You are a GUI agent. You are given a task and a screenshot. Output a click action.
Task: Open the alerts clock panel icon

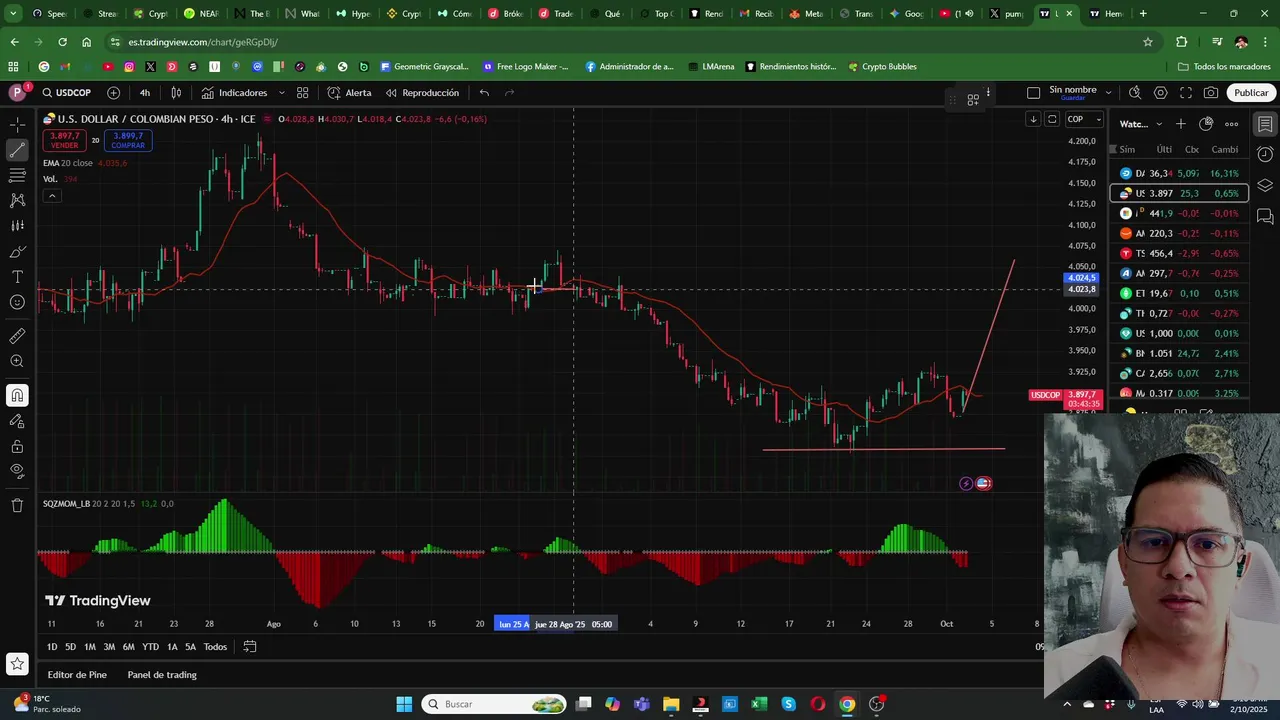click(x=1265, y=155)
